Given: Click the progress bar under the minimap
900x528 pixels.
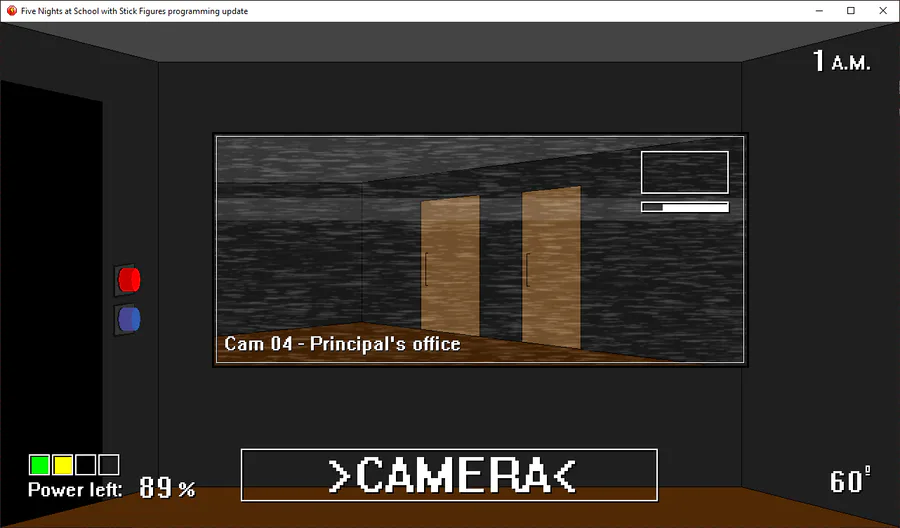Looking at the screenshot, I should click(685, 207).
